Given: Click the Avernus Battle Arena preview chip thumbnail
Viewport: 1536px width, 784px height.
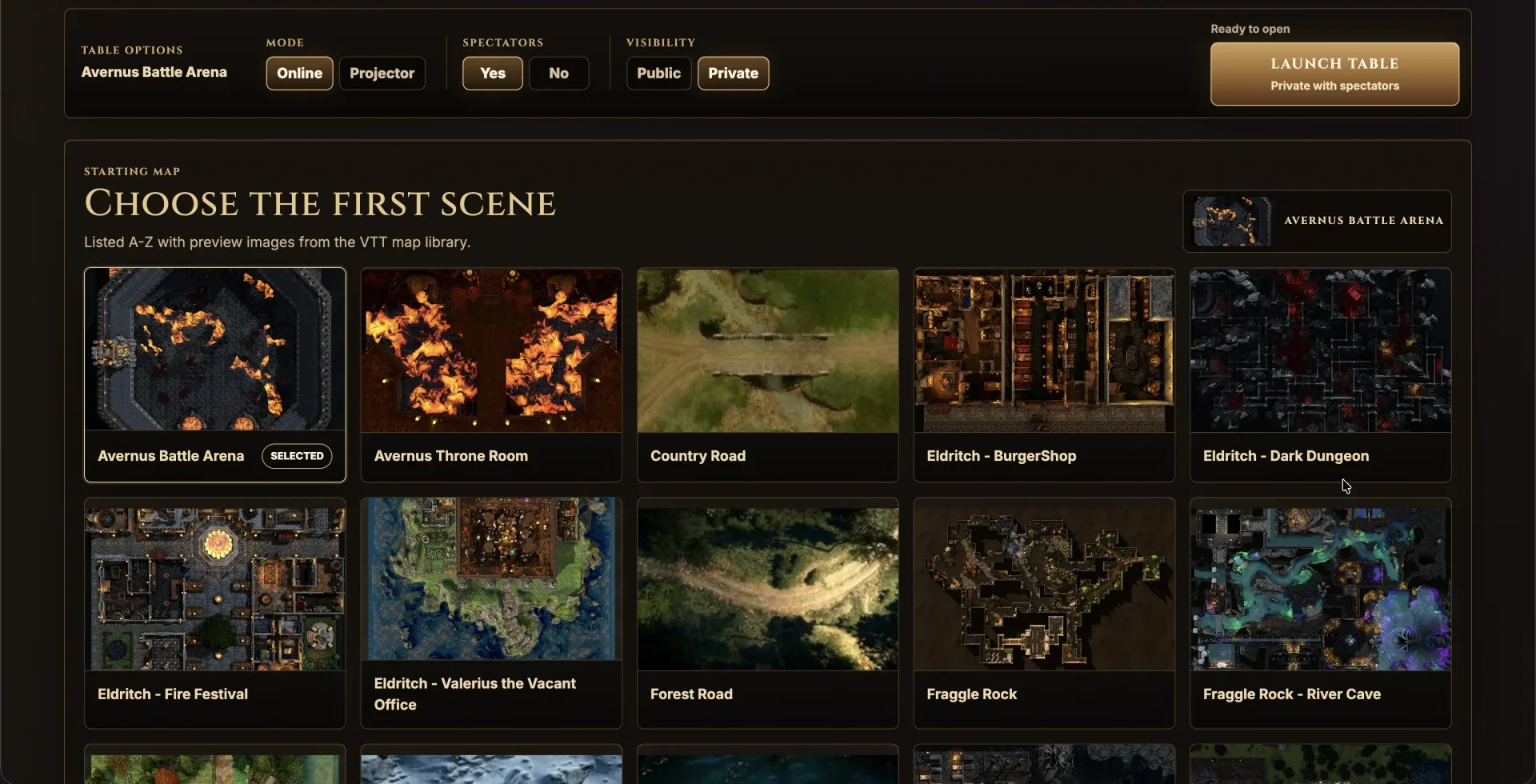Looking at the screenshot, I should tap(1232, 221).
